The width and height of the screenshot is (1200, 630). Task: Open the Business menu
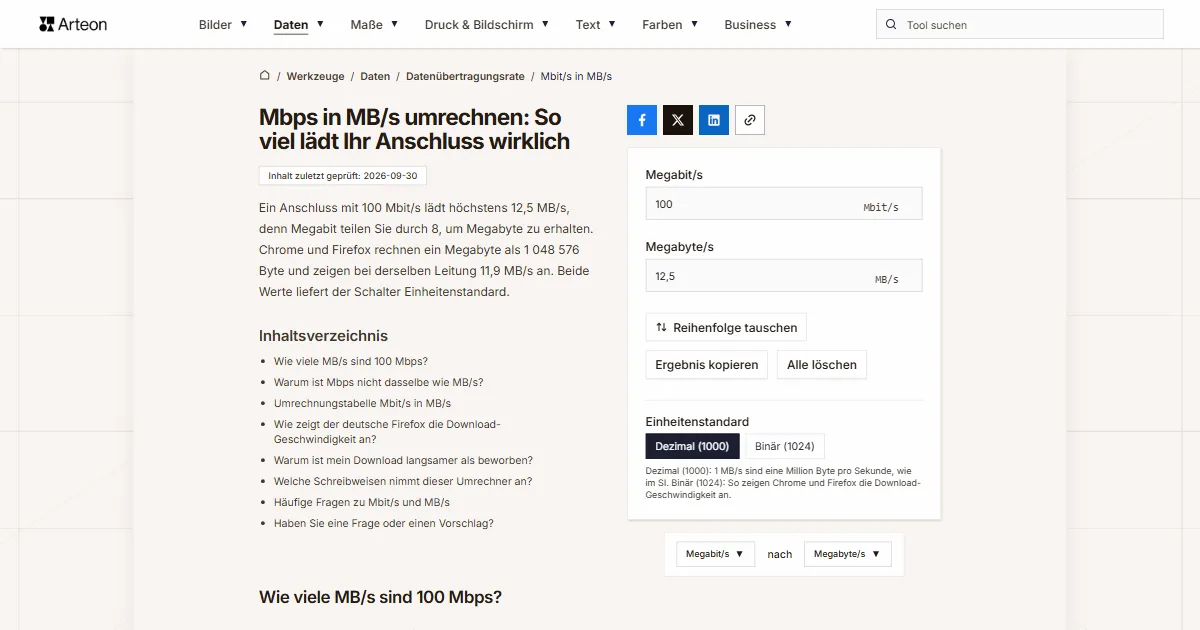coord(758,25)
